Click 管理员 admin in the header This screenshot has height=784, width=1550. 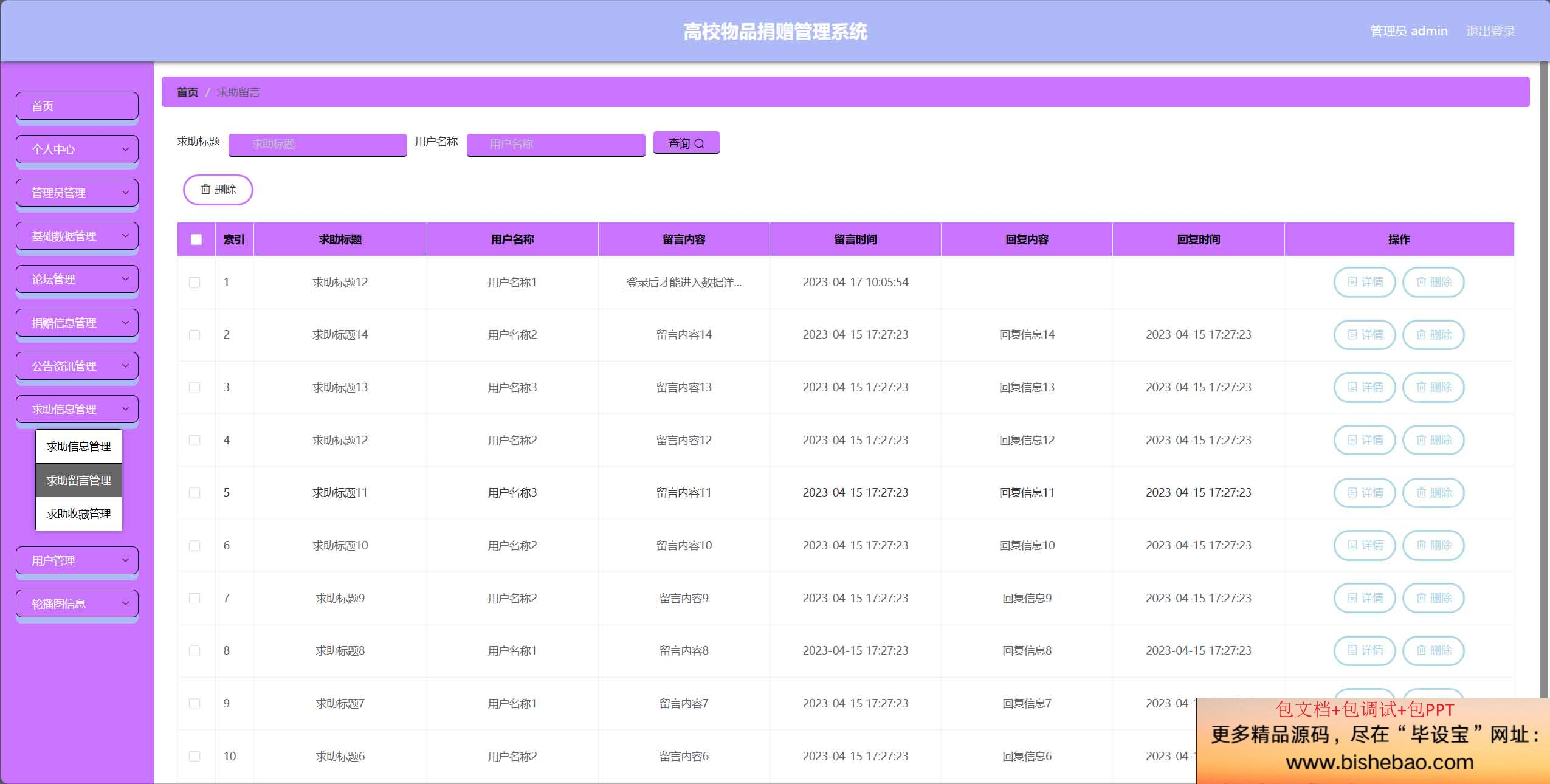(1409, 31)
